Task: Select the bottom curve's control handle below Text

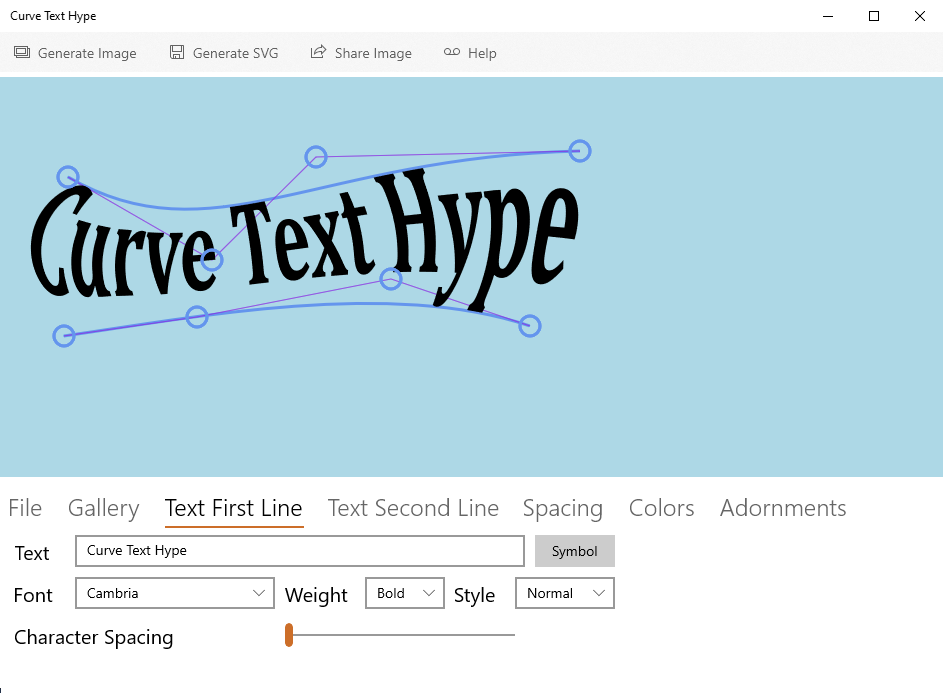Action: click(x=197, y=316)
